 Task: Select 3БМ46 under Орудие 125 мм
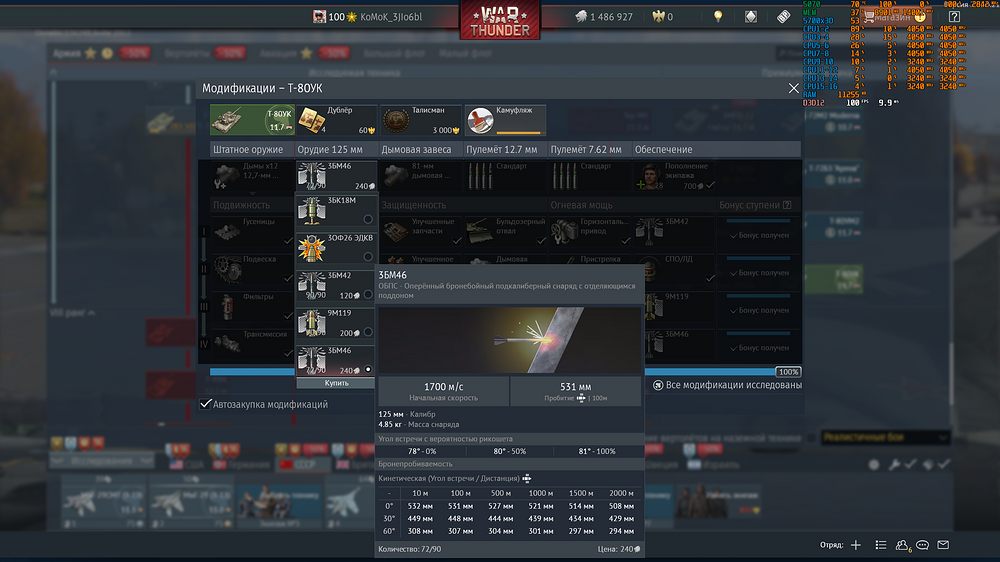pos(336,176)
